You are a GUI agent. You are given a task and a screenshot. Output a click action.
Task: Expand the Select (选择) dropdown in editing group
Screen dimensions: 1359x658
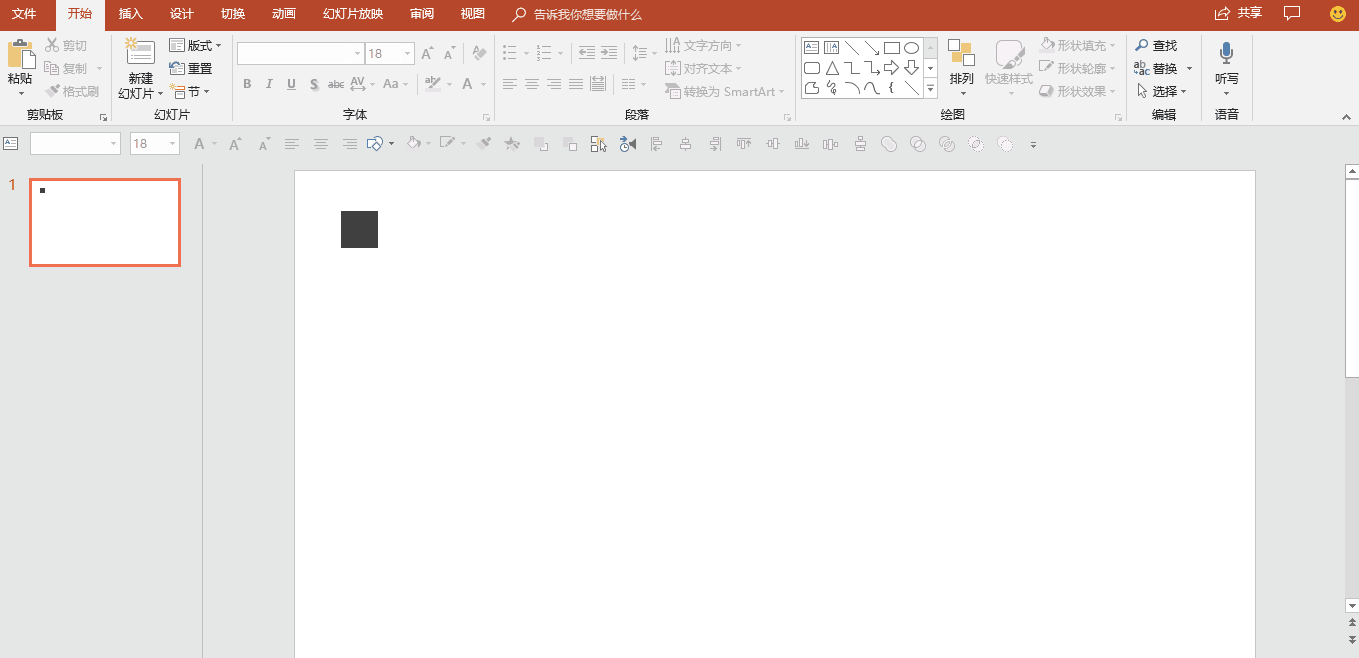coord(1162,91)
